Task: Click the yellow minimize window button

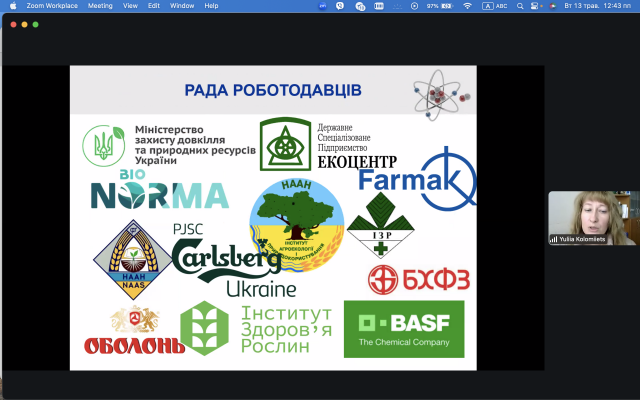Action: click(x=24, y=24)
